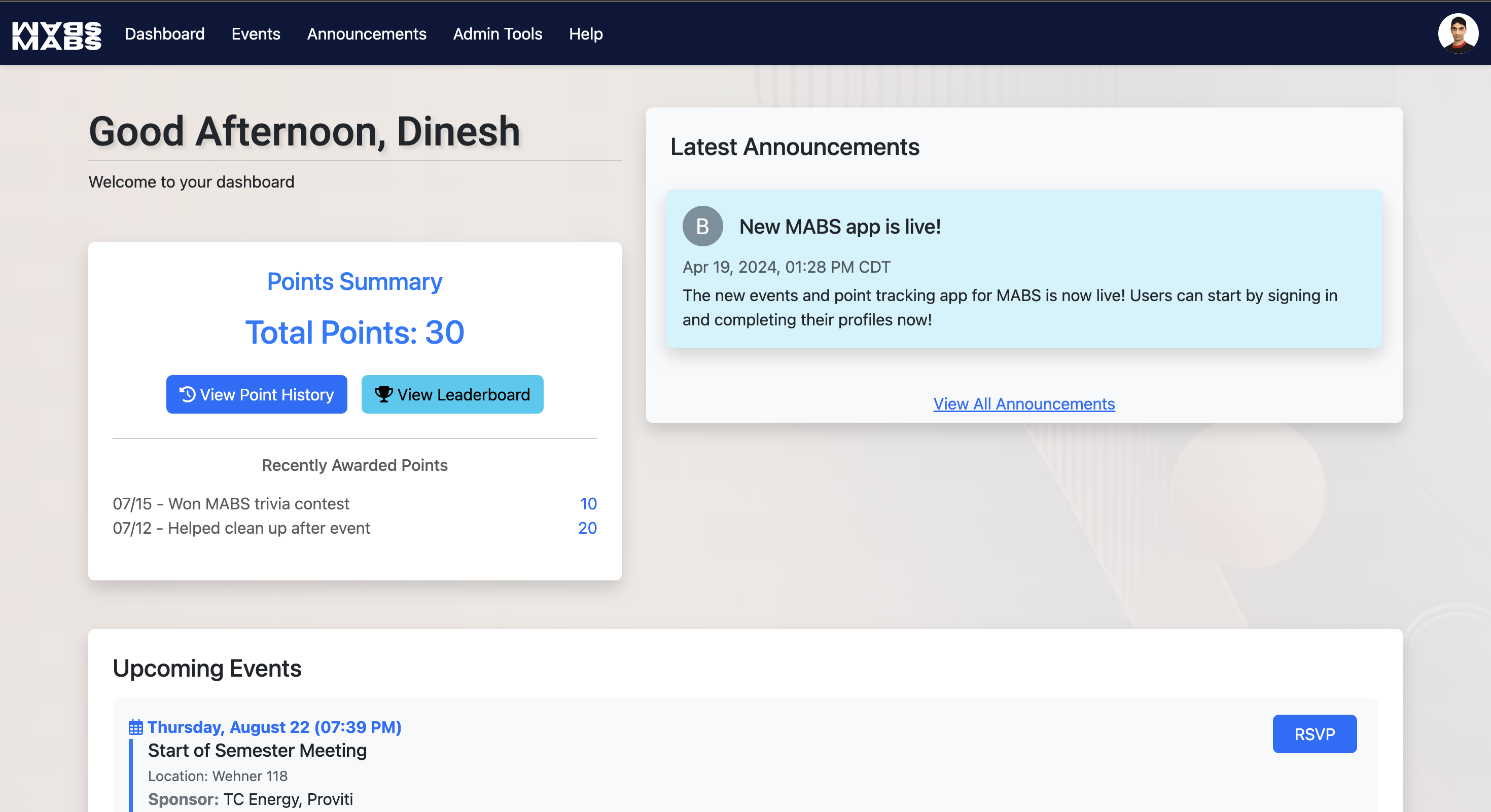The width and height of the screenshot is (1491, 812).
Task: Click the history clock icon
Action: [188, 394]
